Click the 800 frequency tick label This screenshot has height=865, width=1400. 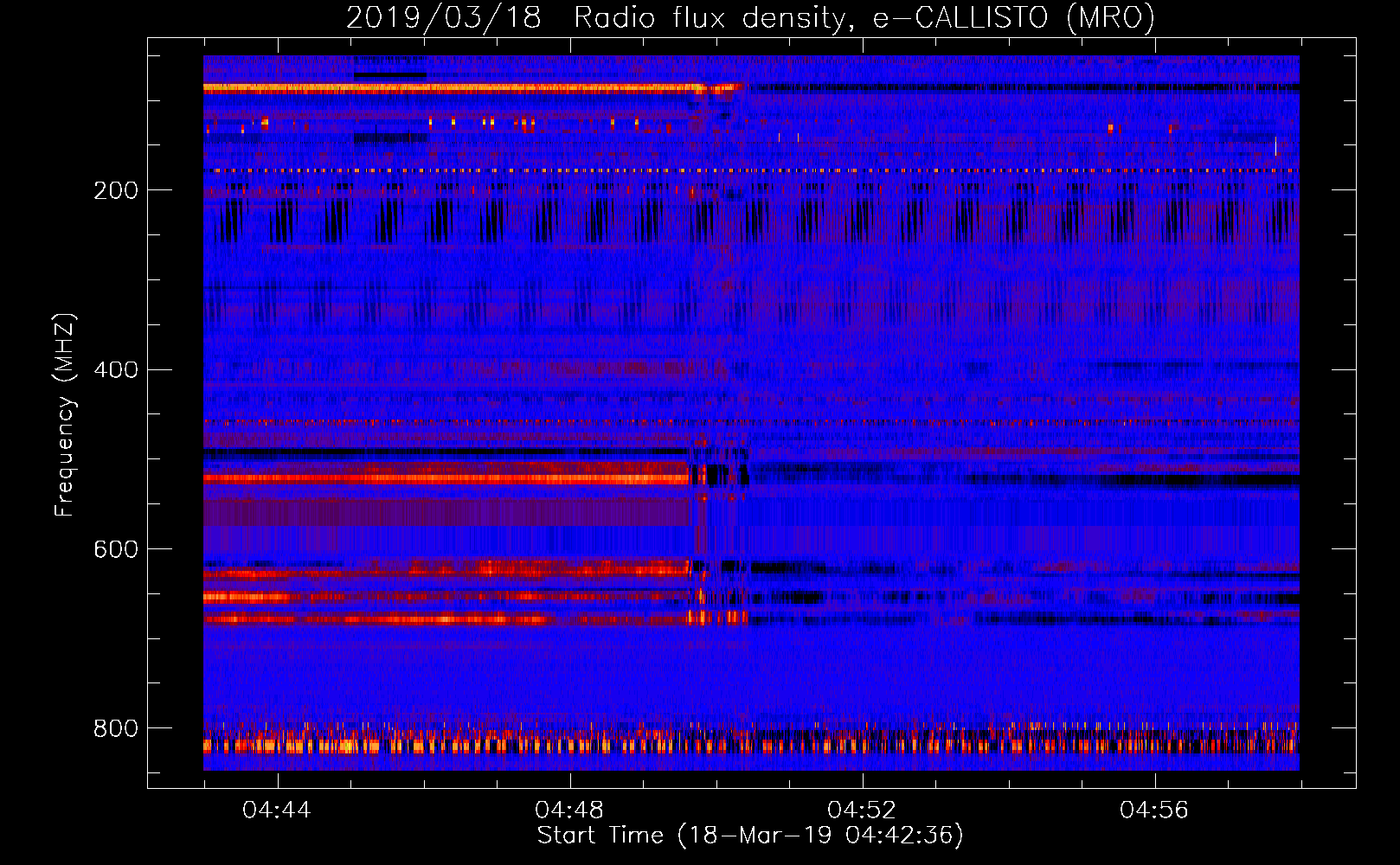tap(116, 729)
